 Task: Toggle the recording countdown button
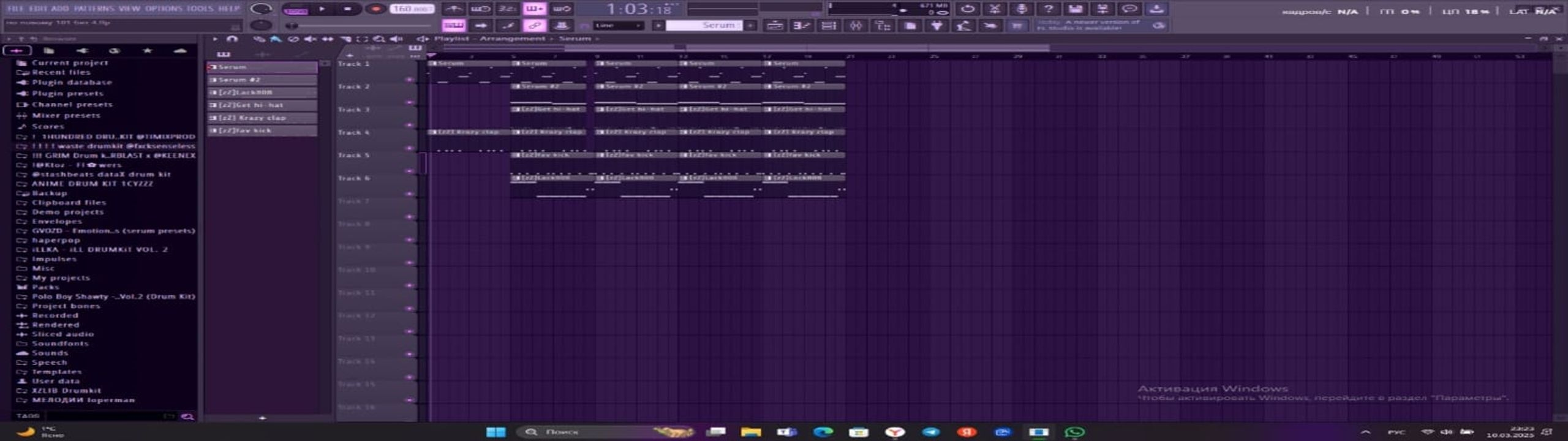pyautogui.click(x=507, y=9)
